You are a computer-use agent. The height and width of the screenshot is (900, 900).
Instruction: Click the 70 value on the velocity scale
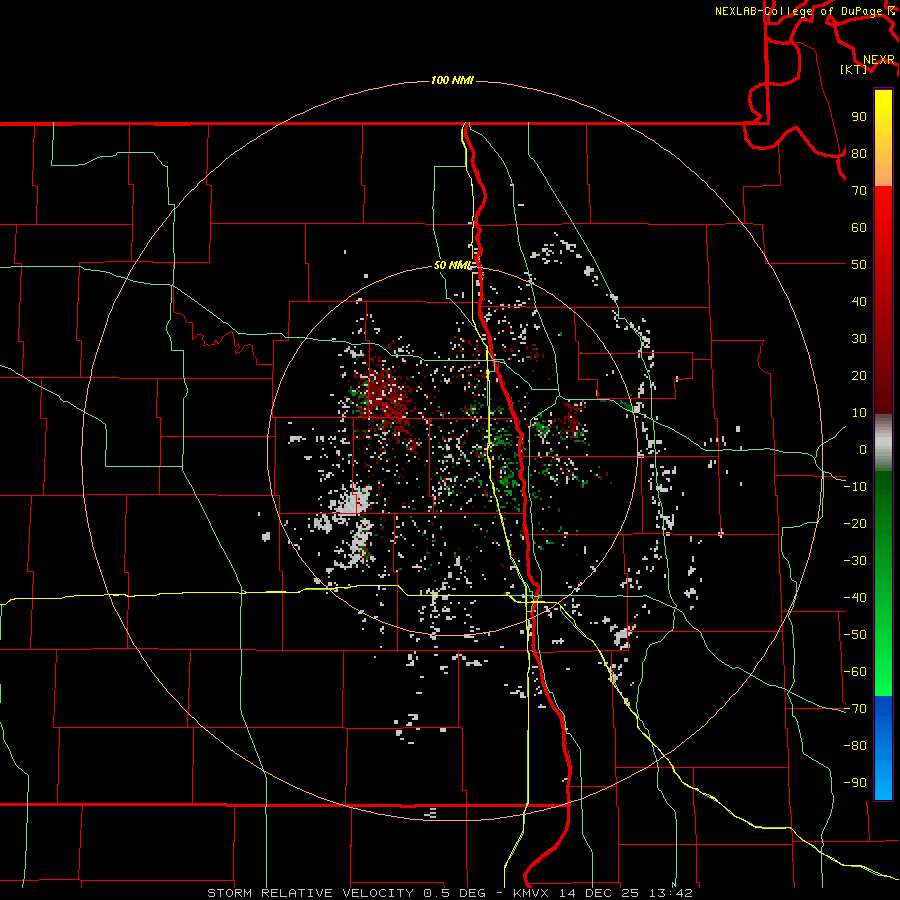tap(859, 191)
